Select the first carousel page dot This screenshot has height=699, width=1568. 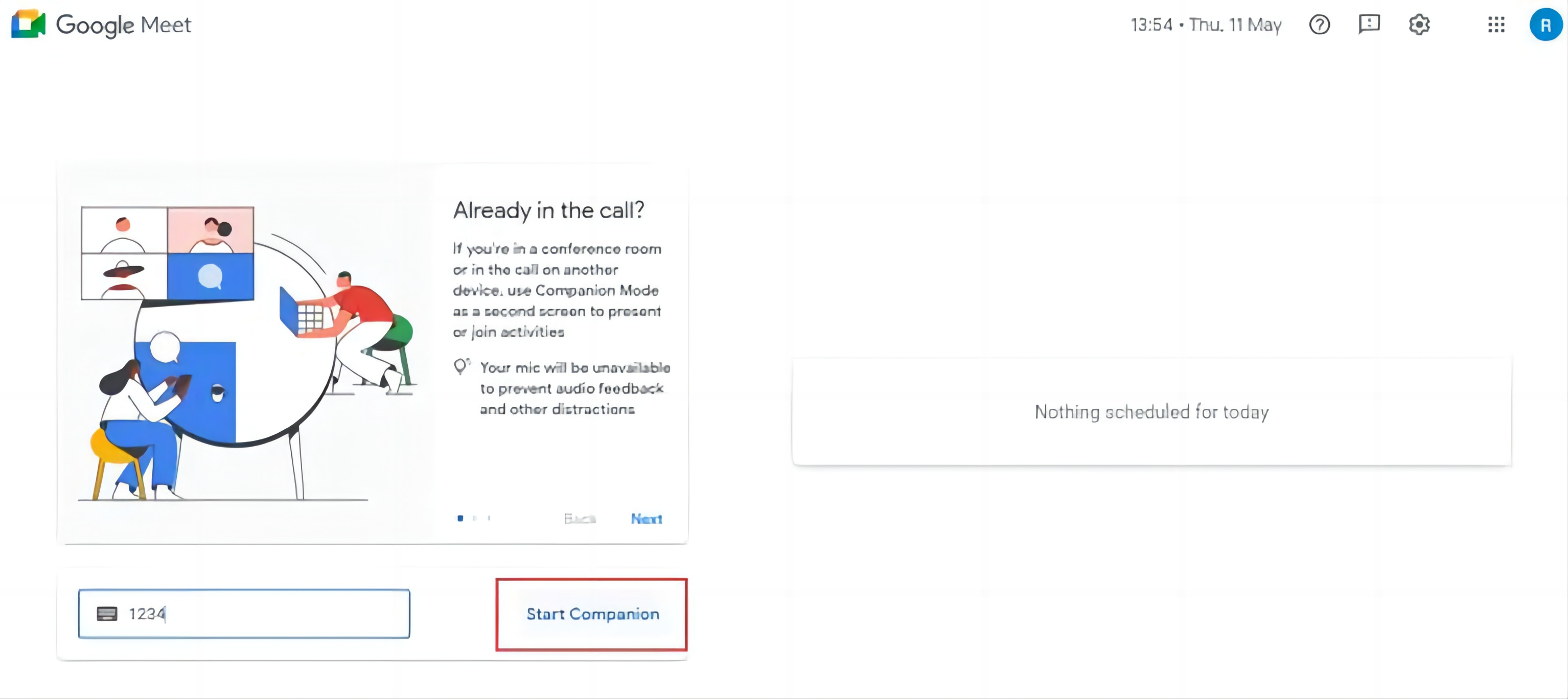pyautogui.click(x=460, y=518)
